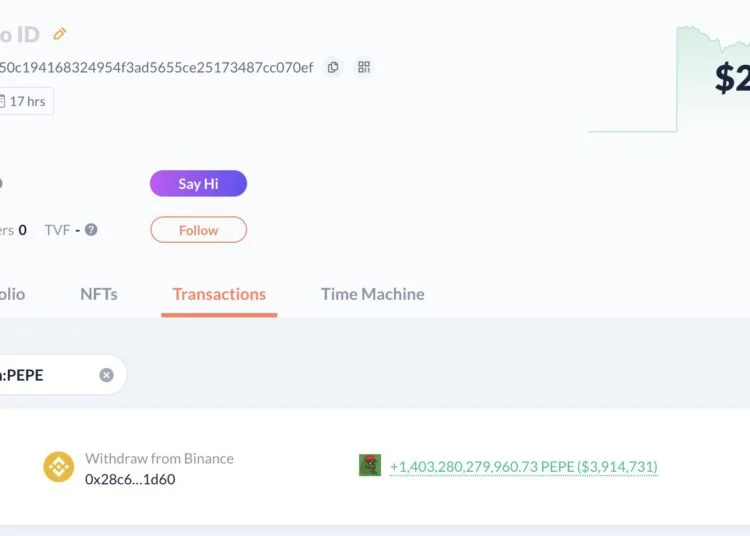The height and width of the screenshot is (536, 750).
Task: Click the +1,403,280,279,960.73 PEPE amount
Action: coord(523,467)
